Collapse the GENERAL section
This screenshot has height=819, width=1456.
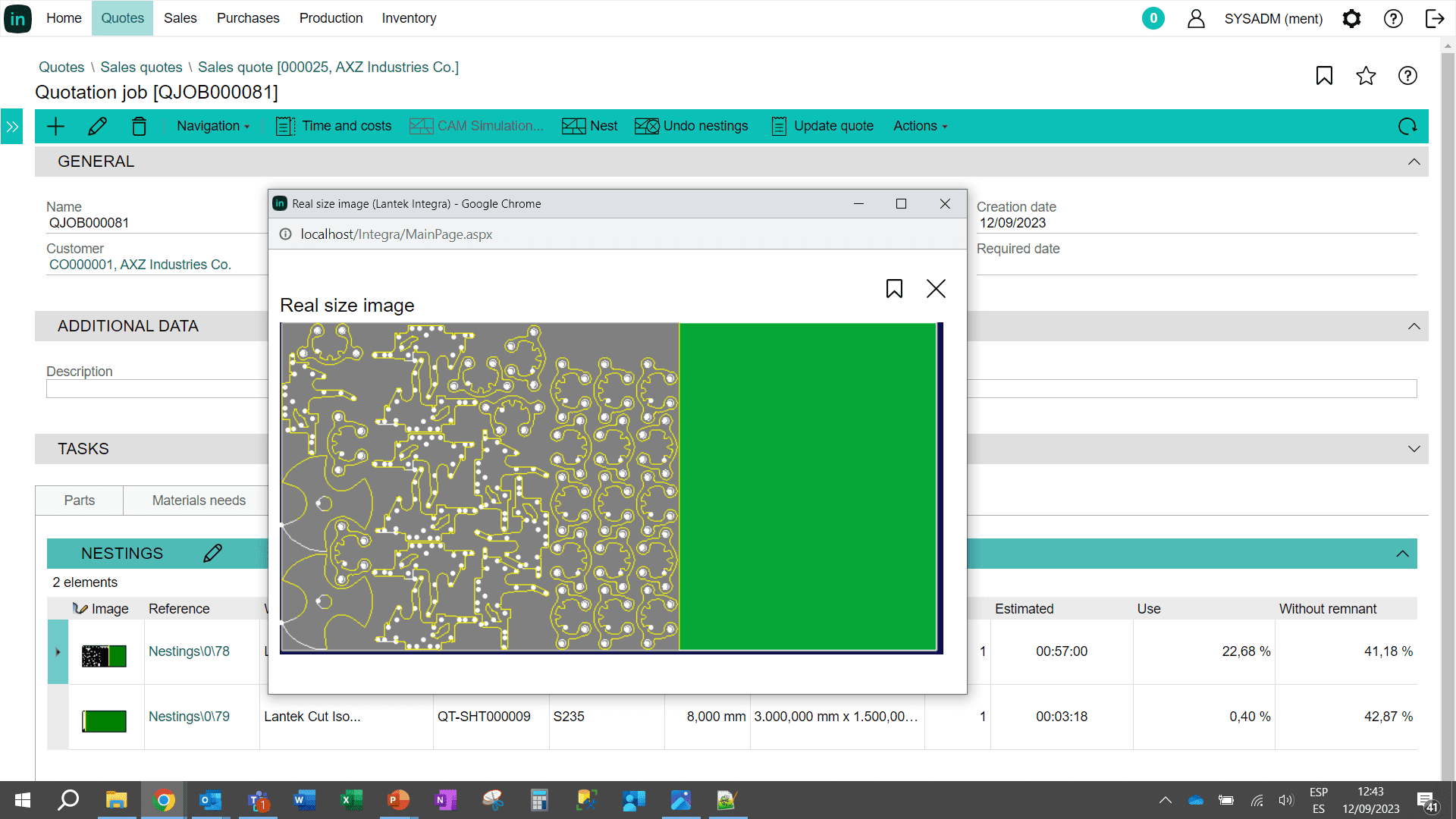coord(1414,162)
